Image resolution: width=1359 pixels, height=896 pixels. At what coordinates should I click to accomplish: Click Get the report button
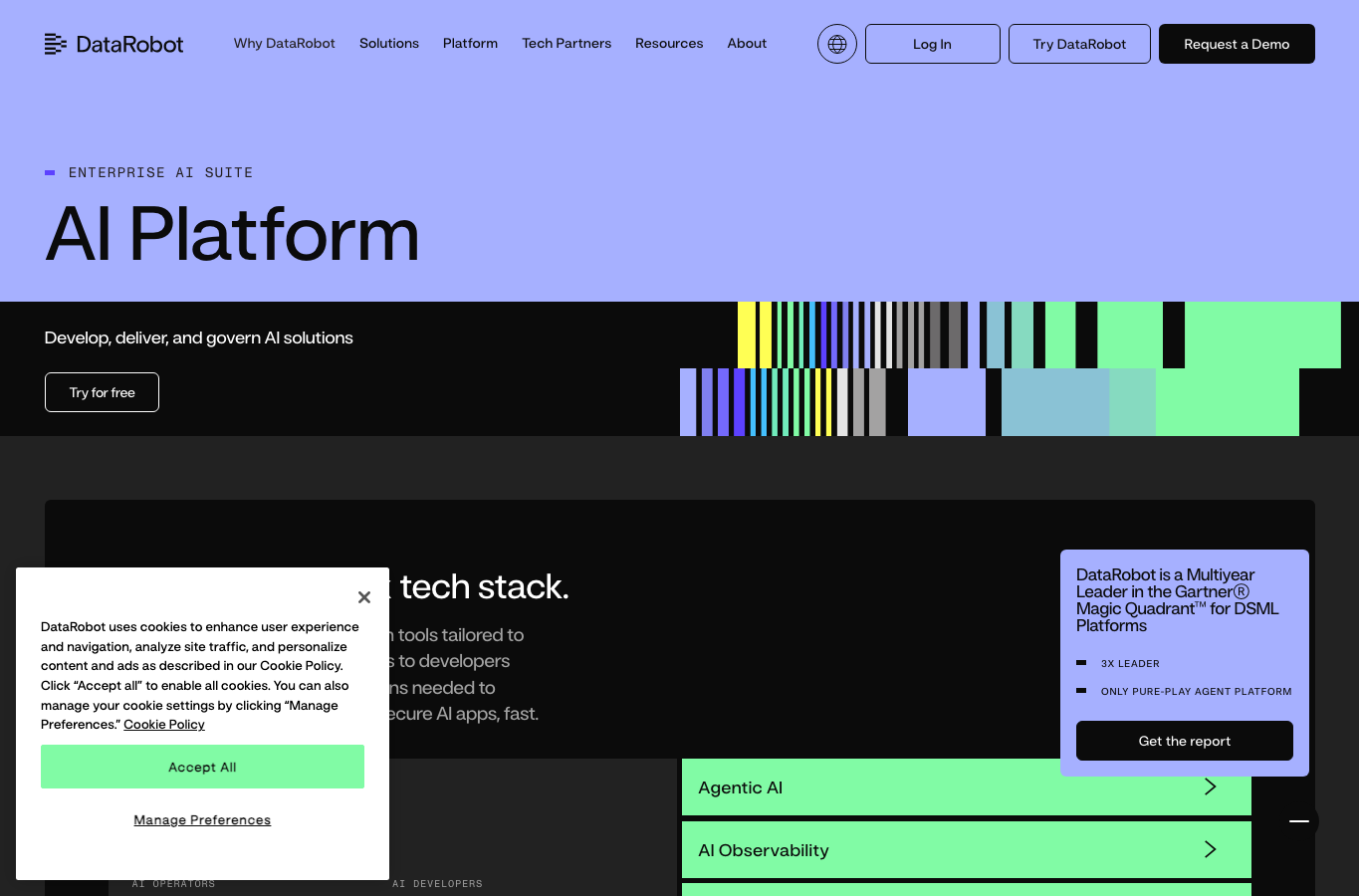click(1185, 741)
